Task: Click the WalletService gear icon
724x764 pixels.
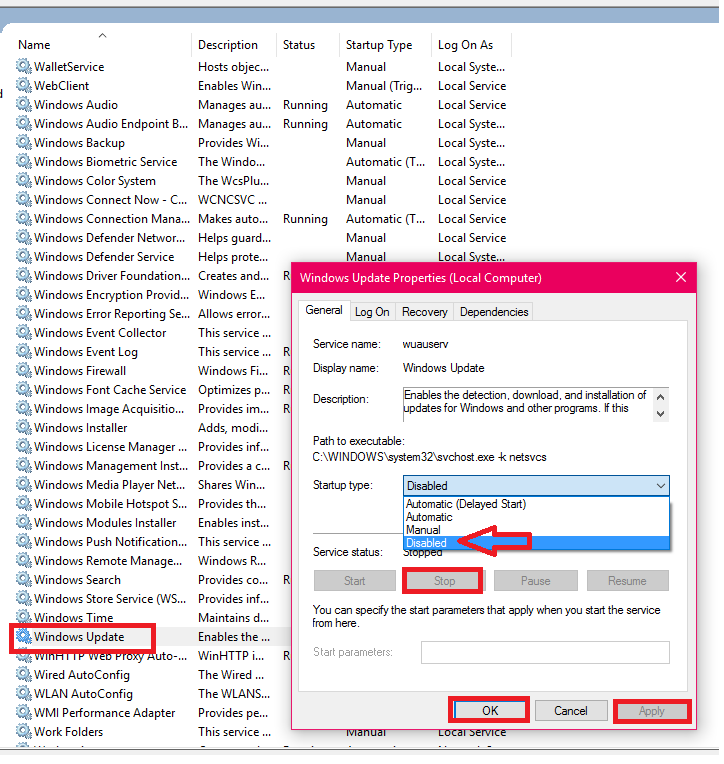Action: (x=23, y=66)
